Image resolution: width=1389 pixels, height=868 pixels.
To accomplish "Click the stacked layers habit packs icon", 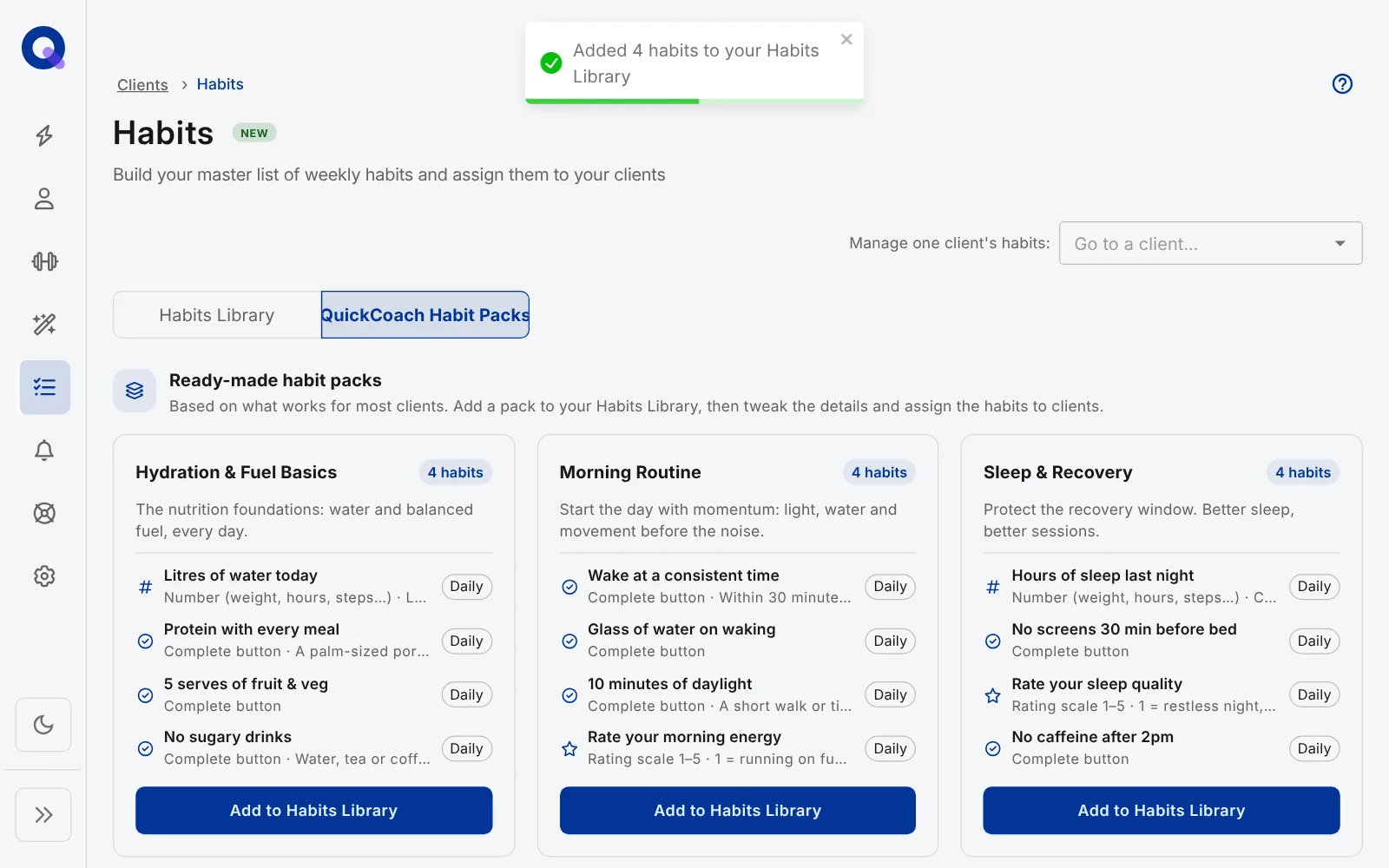I will [135, 391].
